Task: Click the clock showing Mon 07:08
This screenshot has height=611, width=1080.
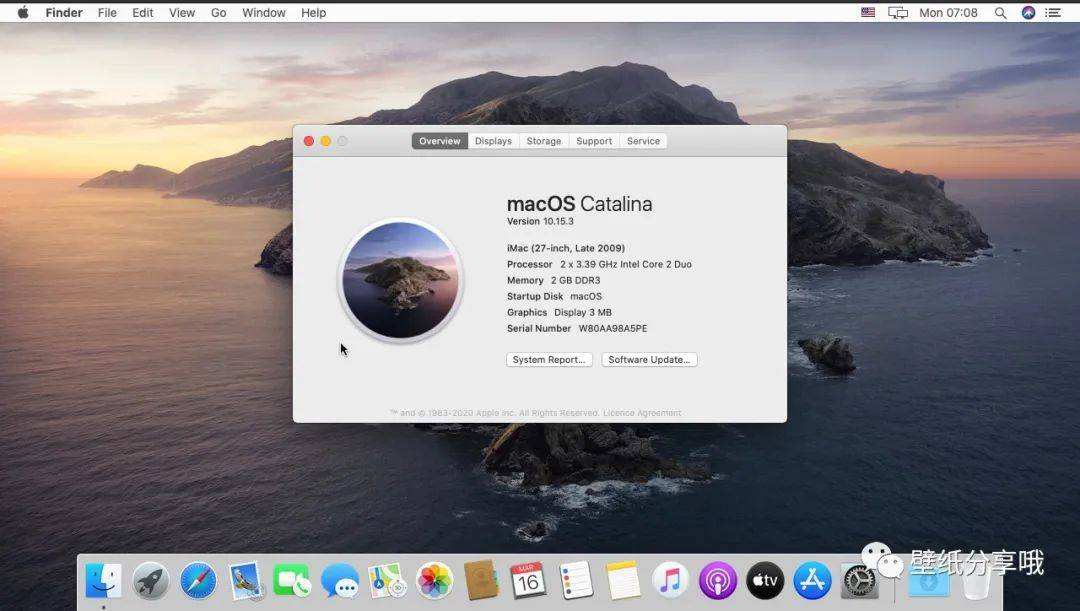Action: [x=948, y=12]
